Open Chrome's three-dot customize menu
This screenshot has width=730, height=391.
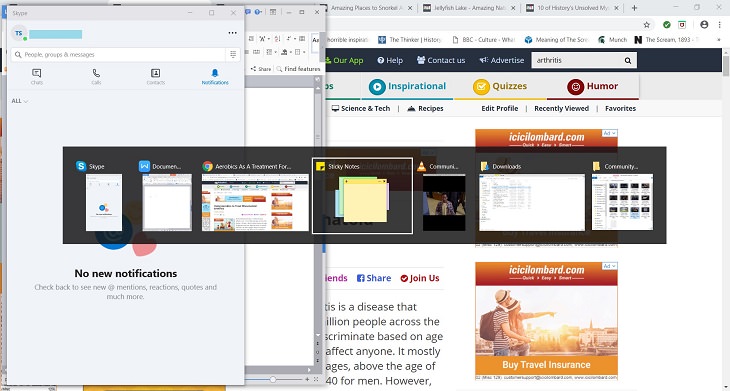point(719,25)
